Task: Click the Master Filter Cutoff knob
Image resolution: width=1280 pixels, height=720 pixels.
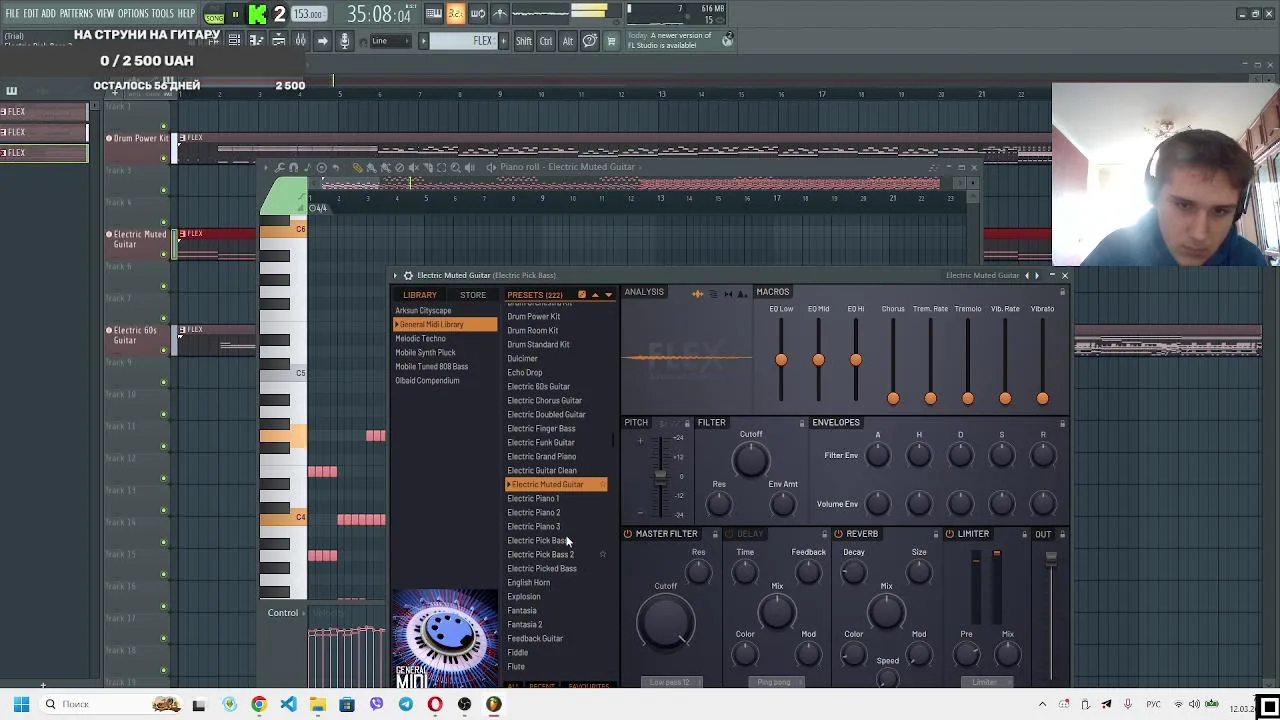Action: (x=666, y=620)
